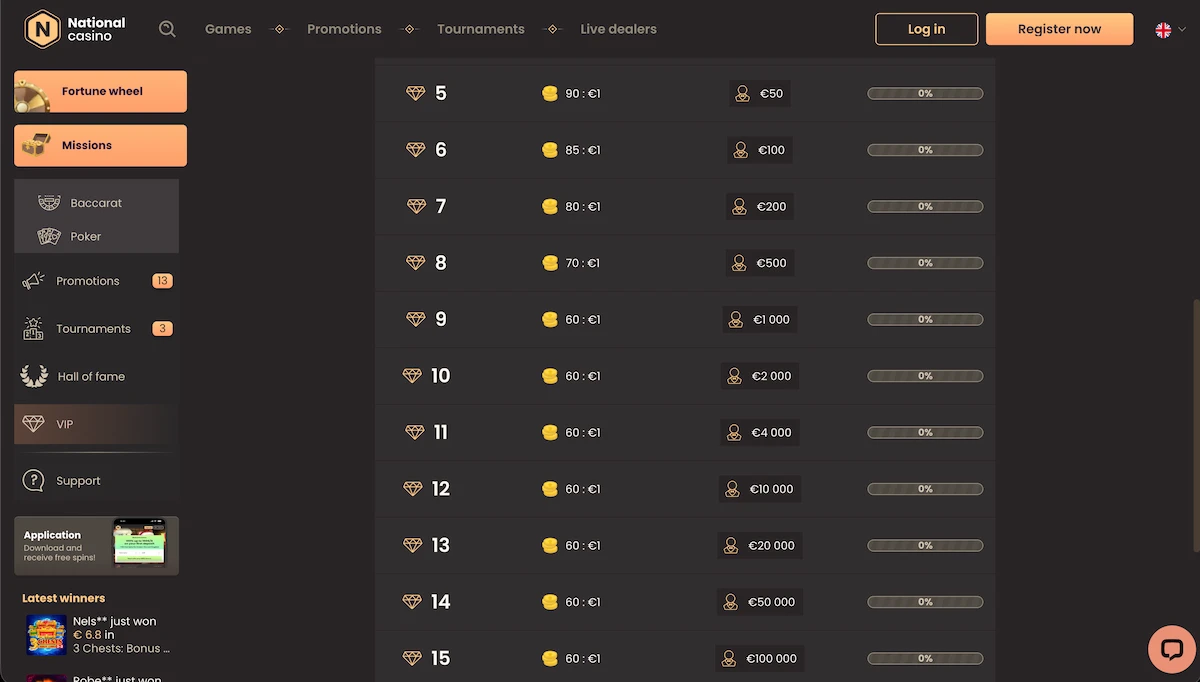
Task: Go to Tournaments in top navigation
Action: coord(480,29)
